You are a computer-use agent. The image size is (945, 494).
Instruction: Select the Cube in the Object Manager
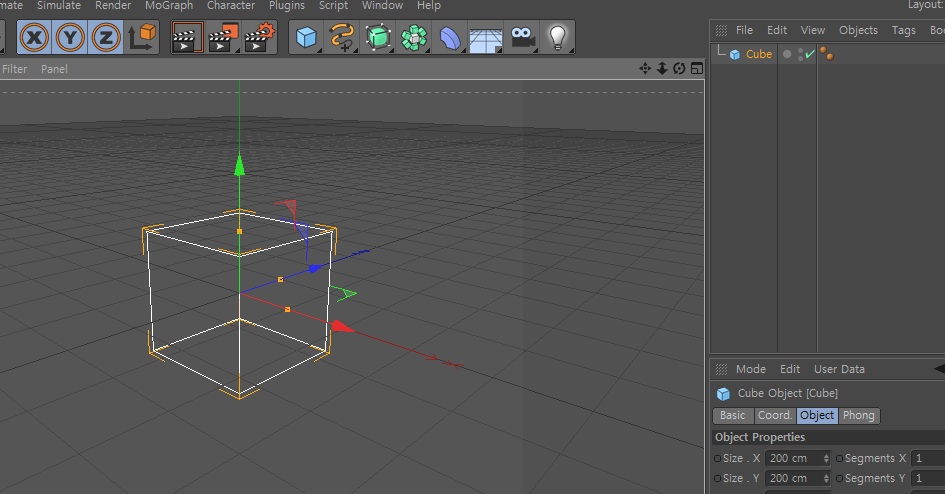pos(759,54)
